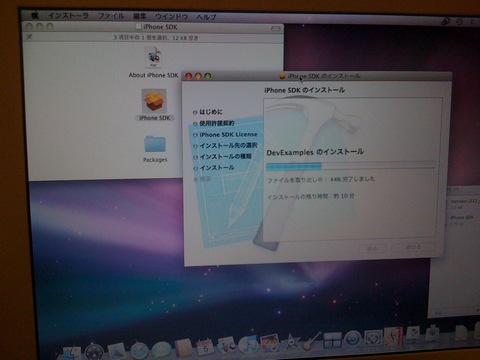This screenshot has width=480, height=360.
Task: Open Safari compass icon in Dock
Action: click(x=140, y=351)
